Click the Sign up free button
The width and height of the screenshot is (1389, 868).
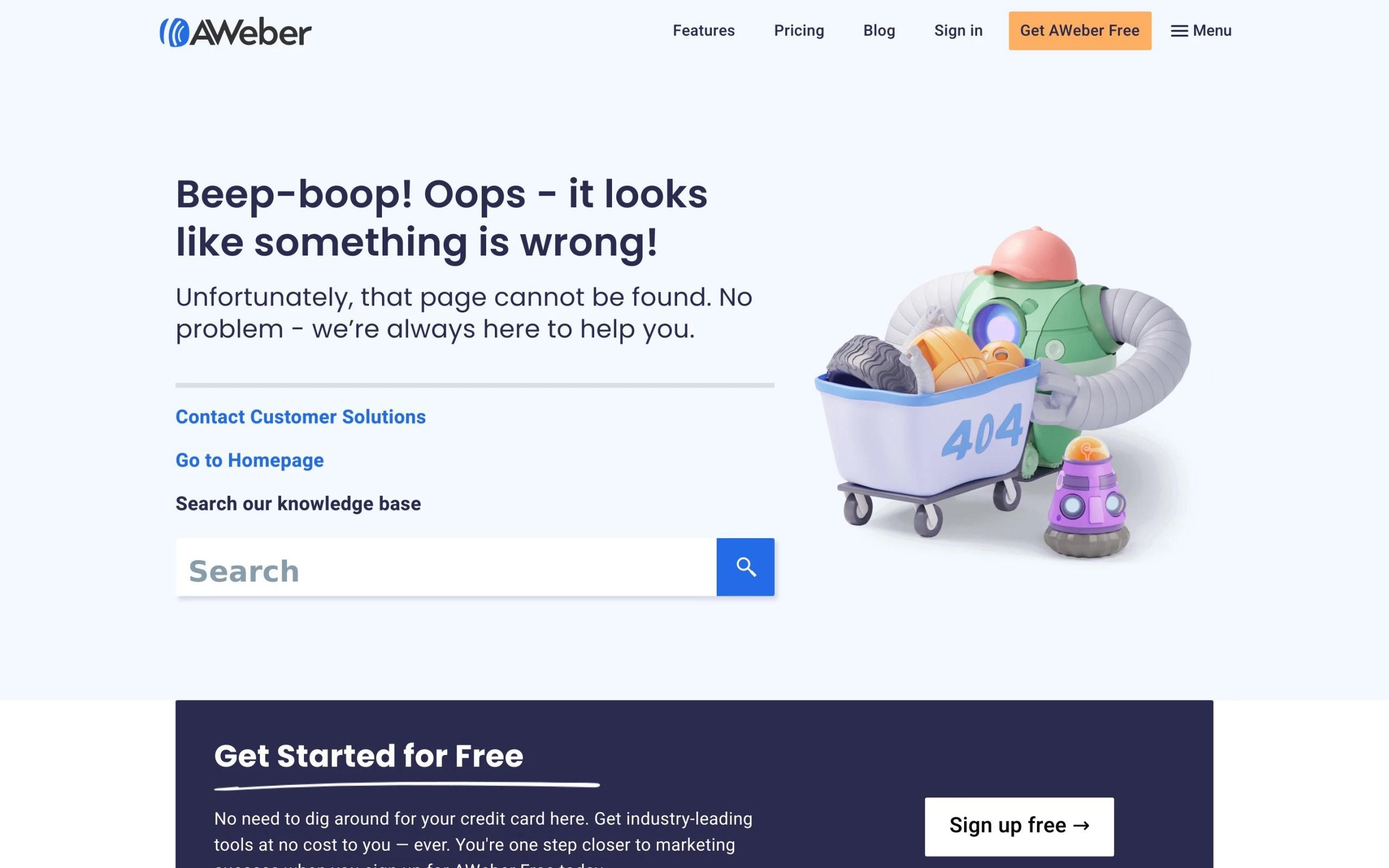1019,826
